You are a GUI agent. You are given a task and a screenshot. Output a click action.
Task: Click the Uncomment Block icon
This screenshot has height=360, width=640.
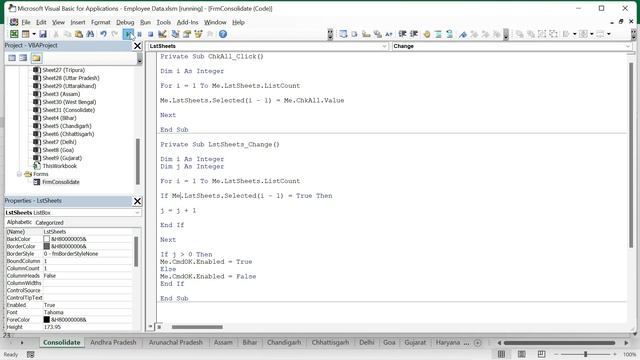tap(449, 34)
